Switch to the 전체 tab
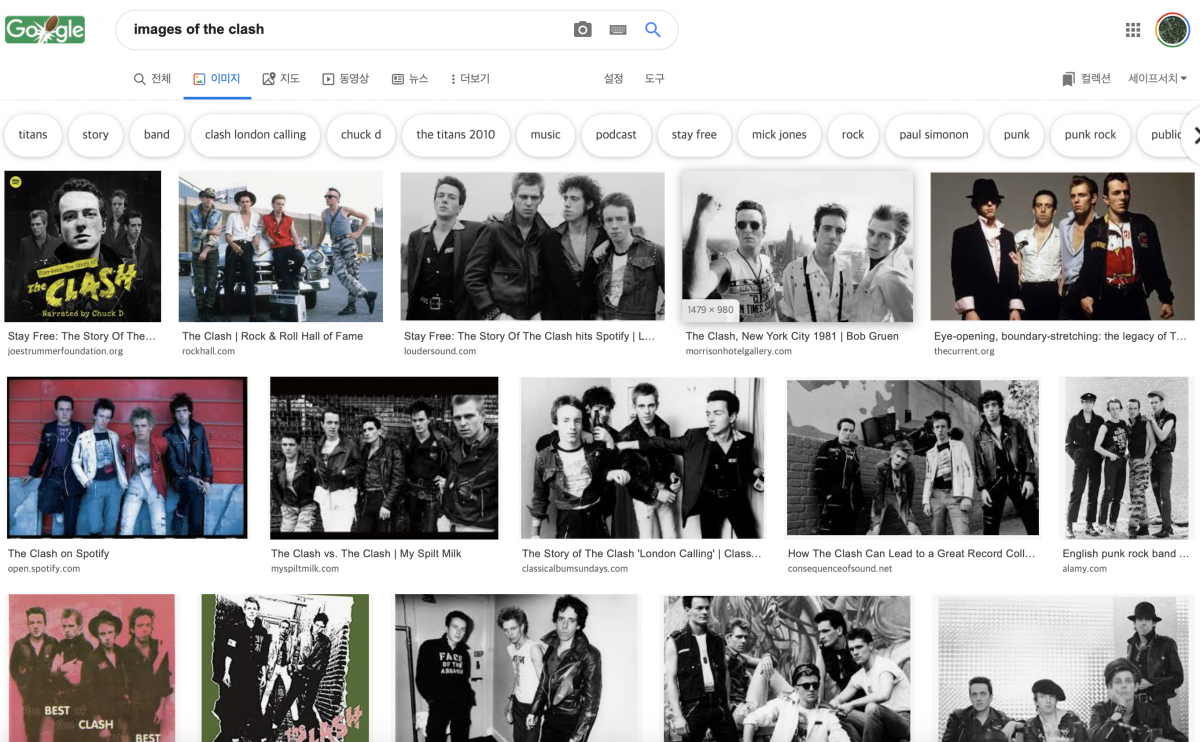Viewport: 1200px width, 742px height. point(153,79)
